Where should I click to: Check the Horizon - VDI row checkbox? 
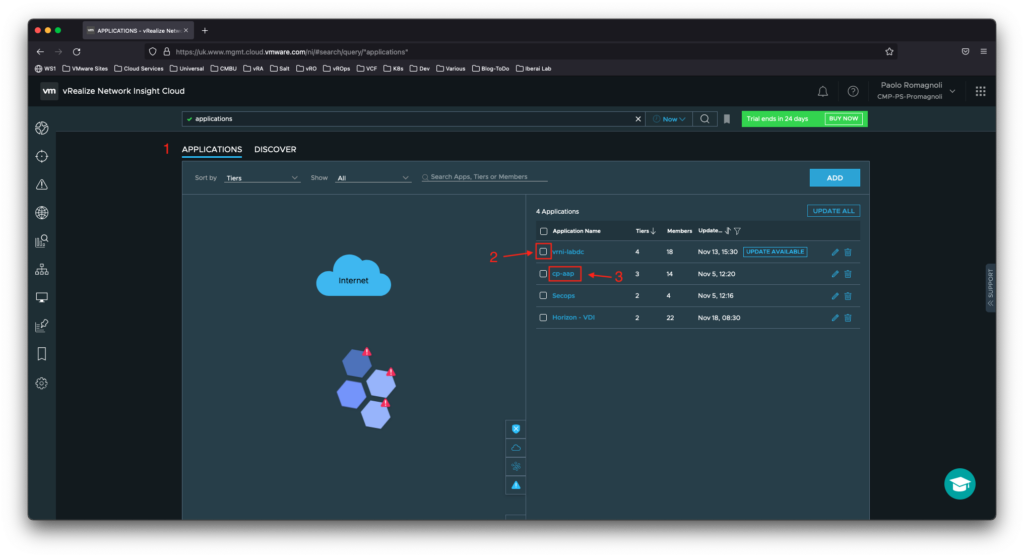[543, 317]
